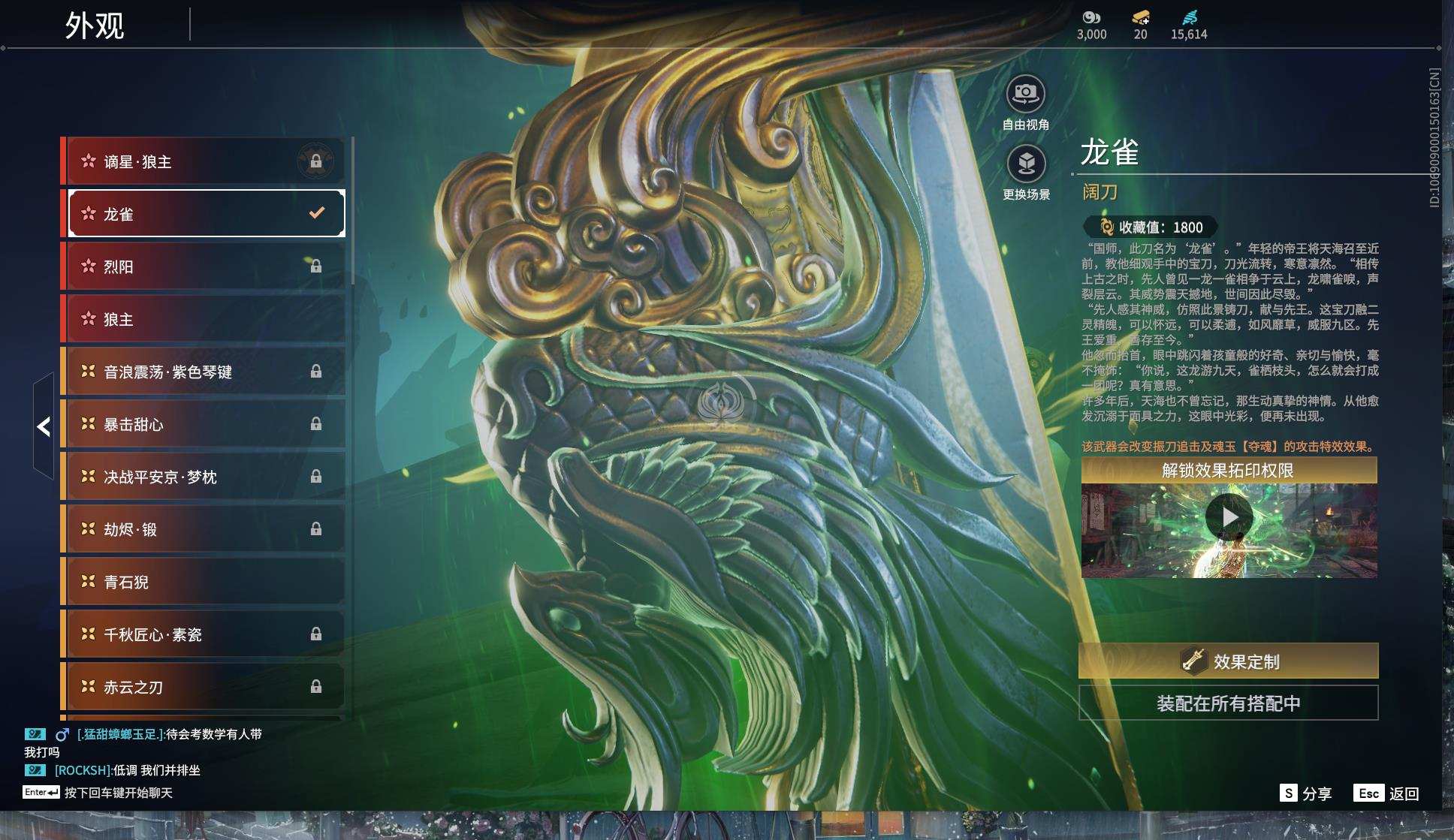Click the change scene (更换场景) icon
This screenshot has width=1454, height=840.
(x=1025, y=164)
